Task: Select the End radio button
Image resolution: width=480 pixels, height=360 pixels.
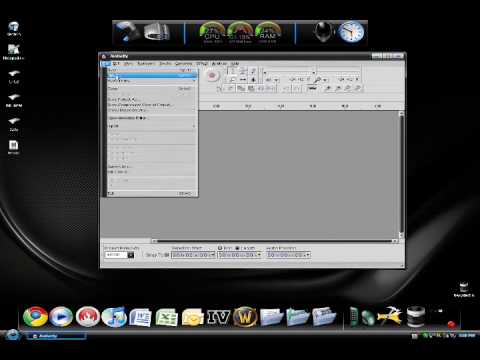Action: (x=220, y=248)
